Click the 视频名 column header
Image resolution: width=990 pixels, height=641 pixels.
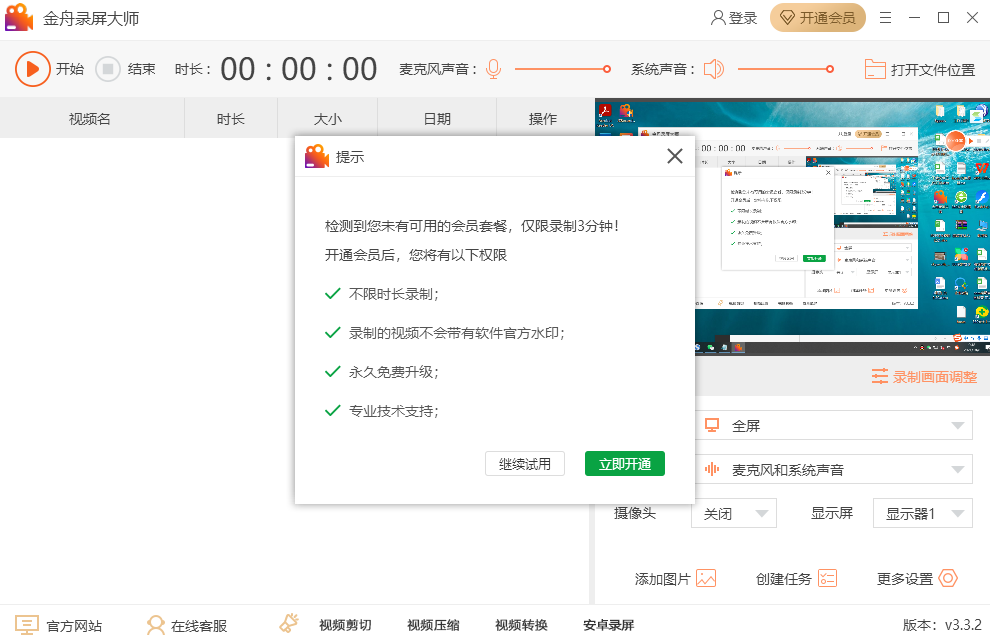coord(90,119)
